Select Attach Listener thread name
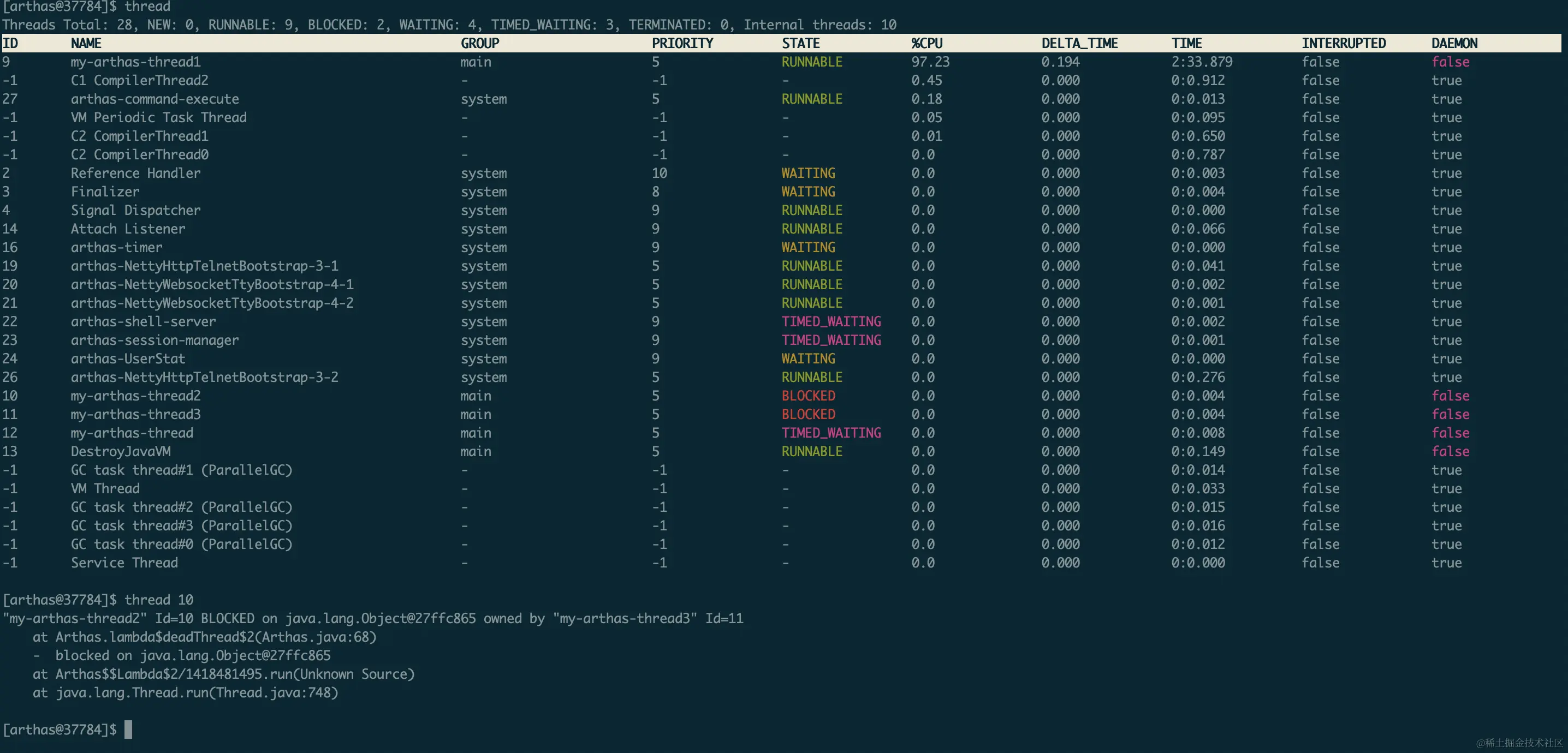 128,229
